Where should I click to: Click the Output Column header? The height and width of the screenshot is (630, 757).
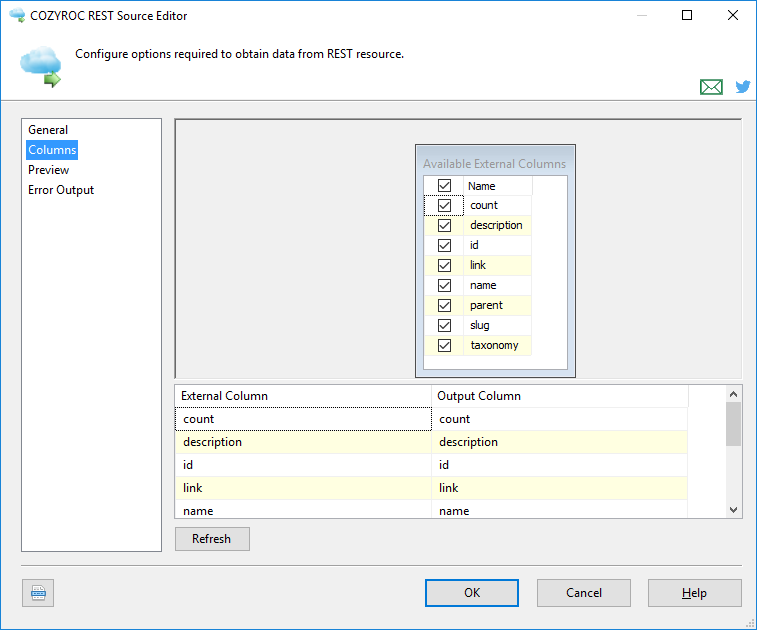point(560,396)
